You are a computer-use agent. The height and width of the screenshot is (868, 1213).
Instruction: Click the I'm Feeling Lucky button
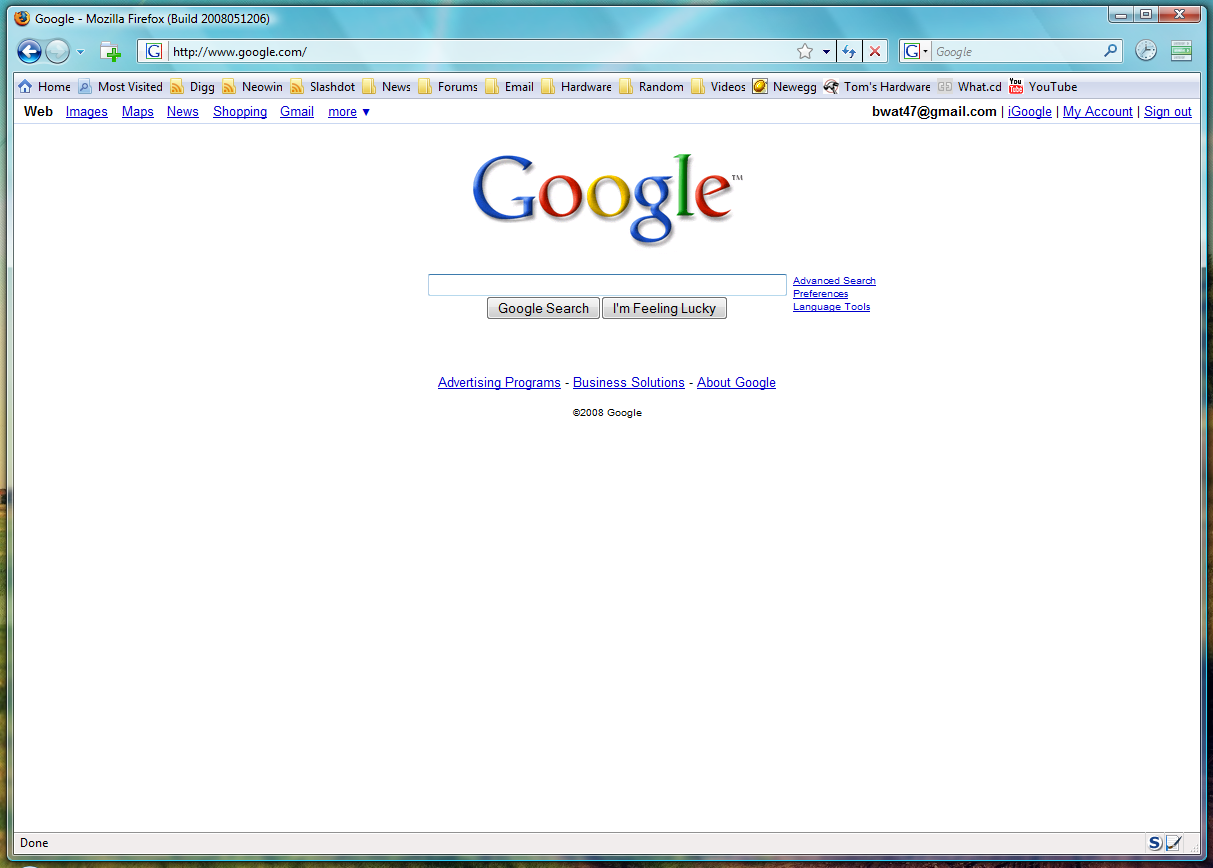[664, 308]
